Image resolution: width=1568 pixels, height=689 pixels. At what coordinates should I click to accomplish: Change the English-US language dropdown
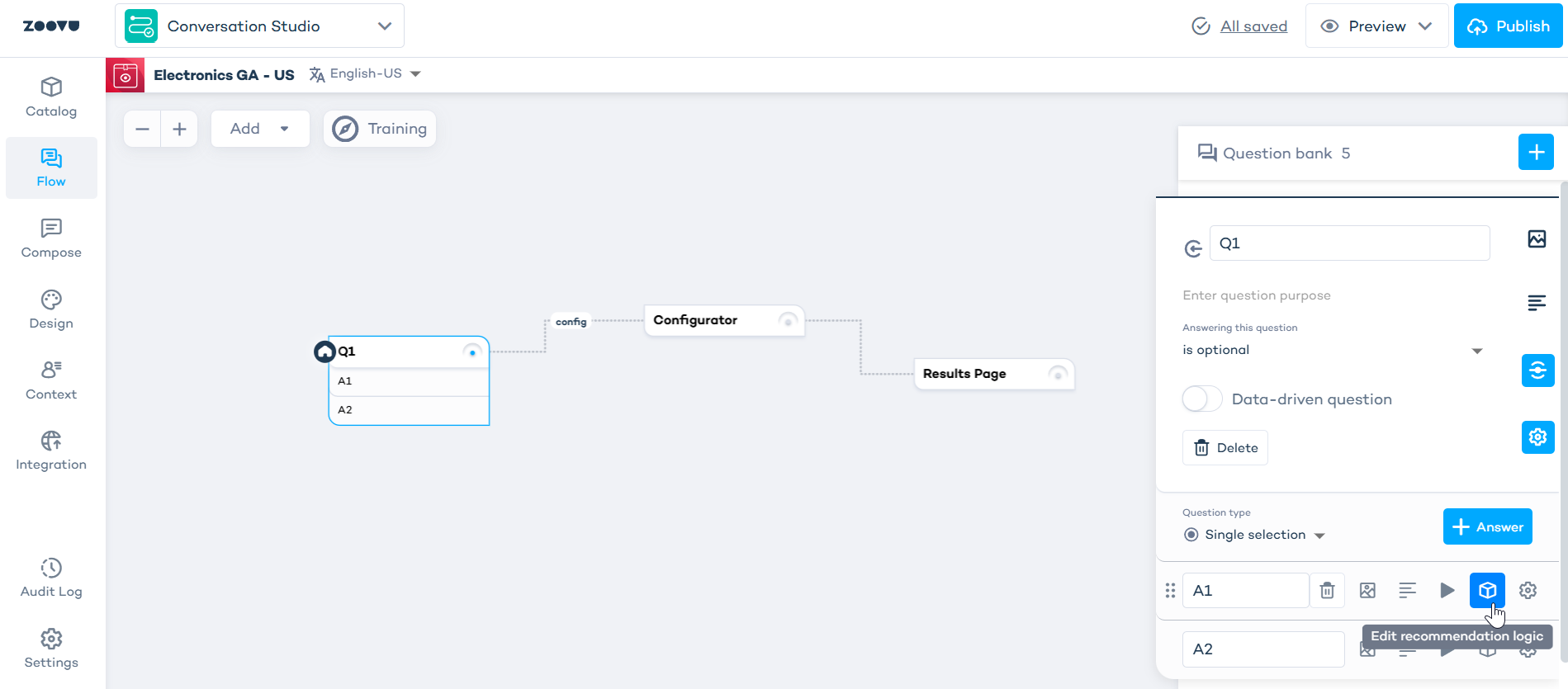366,74
